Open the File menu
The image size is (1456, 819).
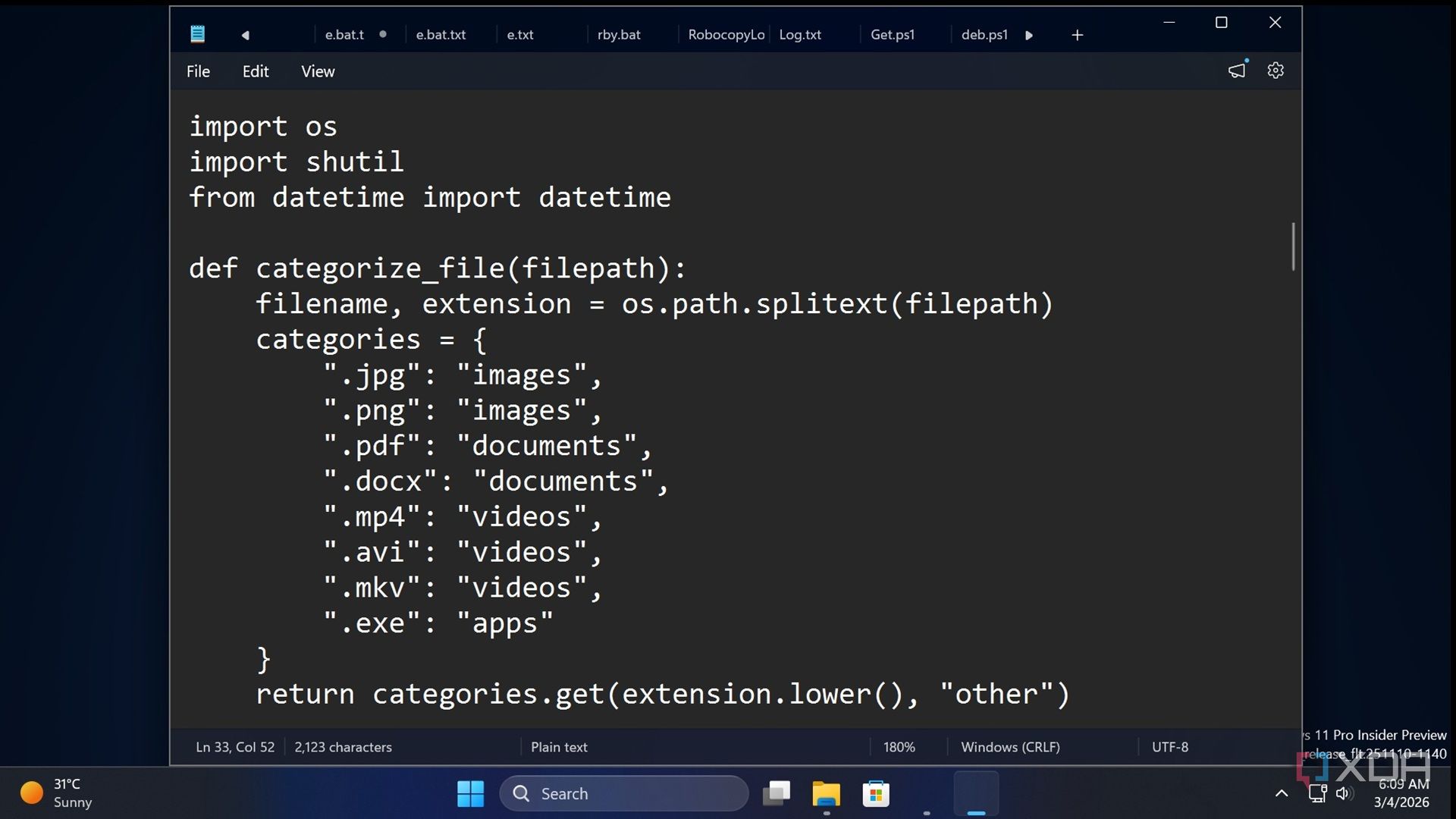pos(198,71)
